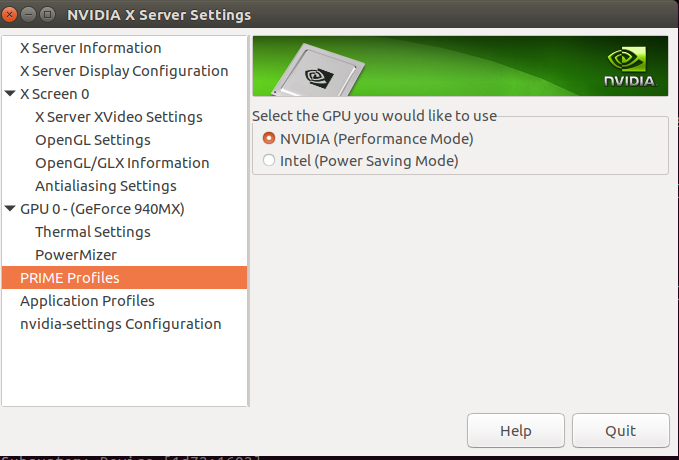Open the PowerMizer page
Viewport: 679px width, 460px height.
point(76,255)
